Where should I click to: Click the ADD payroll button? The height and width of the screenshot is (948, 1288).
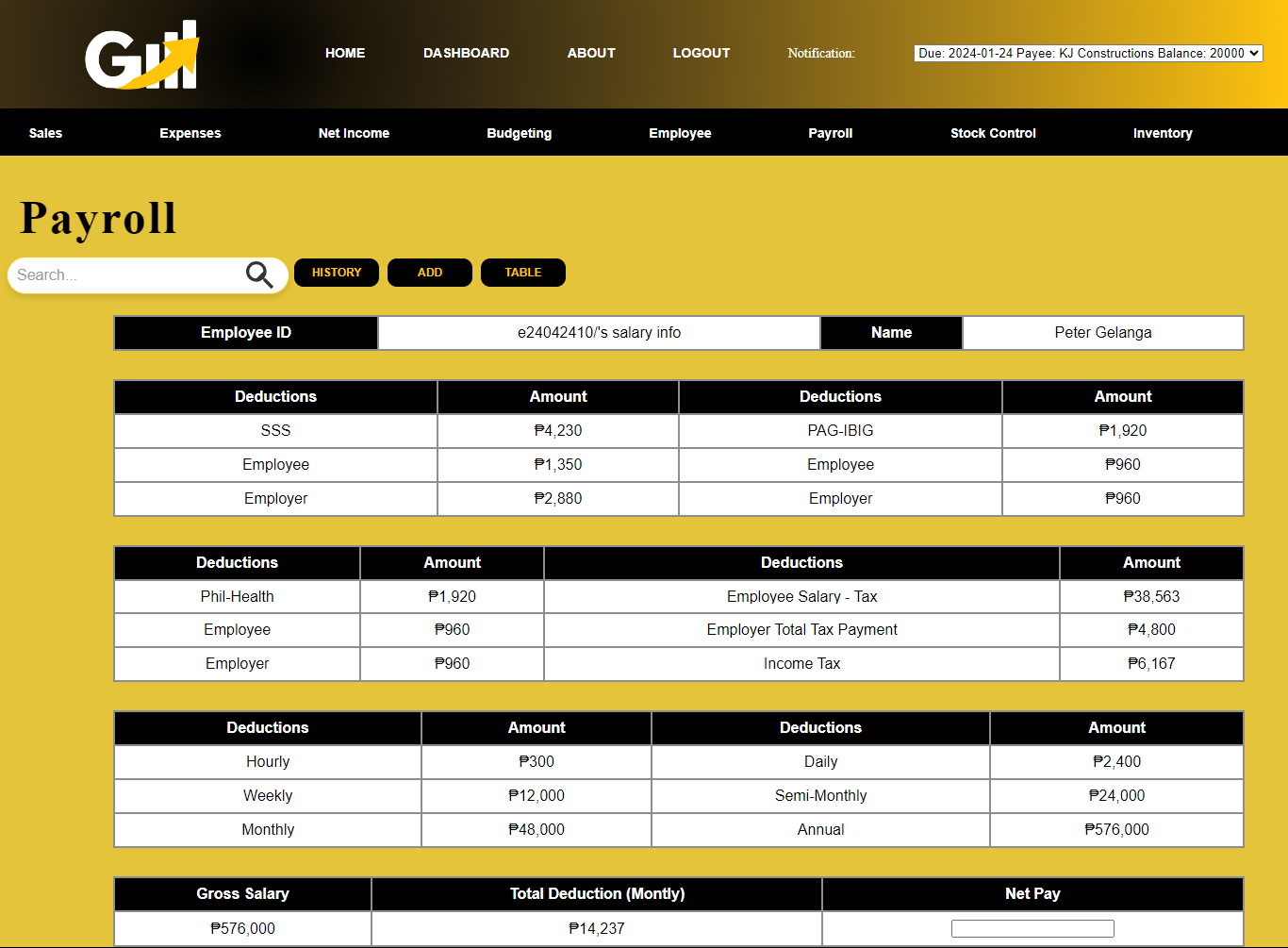tap(430, 273)
